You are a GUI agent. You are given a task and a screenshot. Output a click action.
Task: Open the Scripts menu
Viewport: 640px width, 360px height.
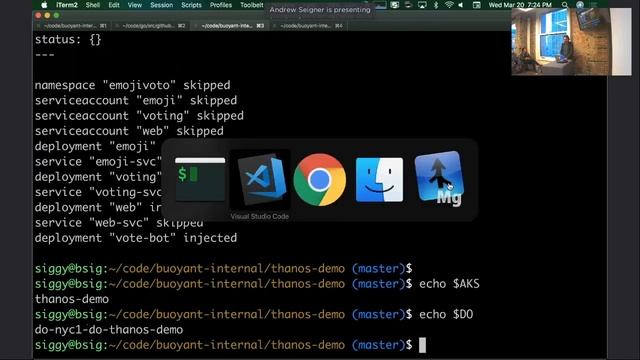[x=191, y=5]
